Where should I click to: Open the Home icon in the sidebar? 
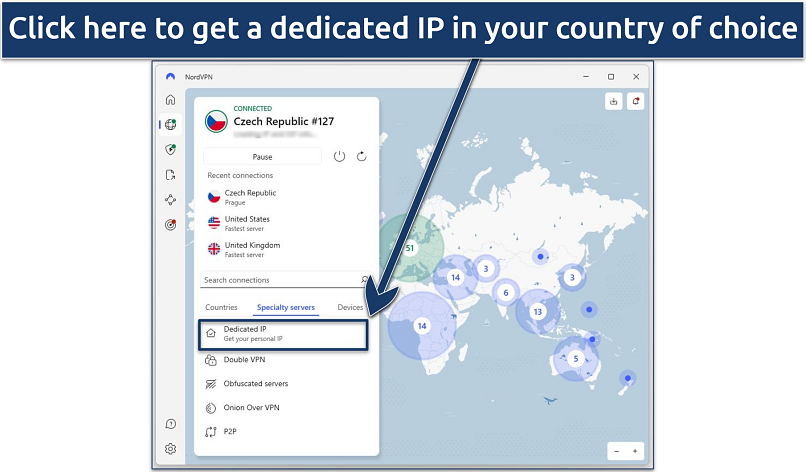click(170, 99)
